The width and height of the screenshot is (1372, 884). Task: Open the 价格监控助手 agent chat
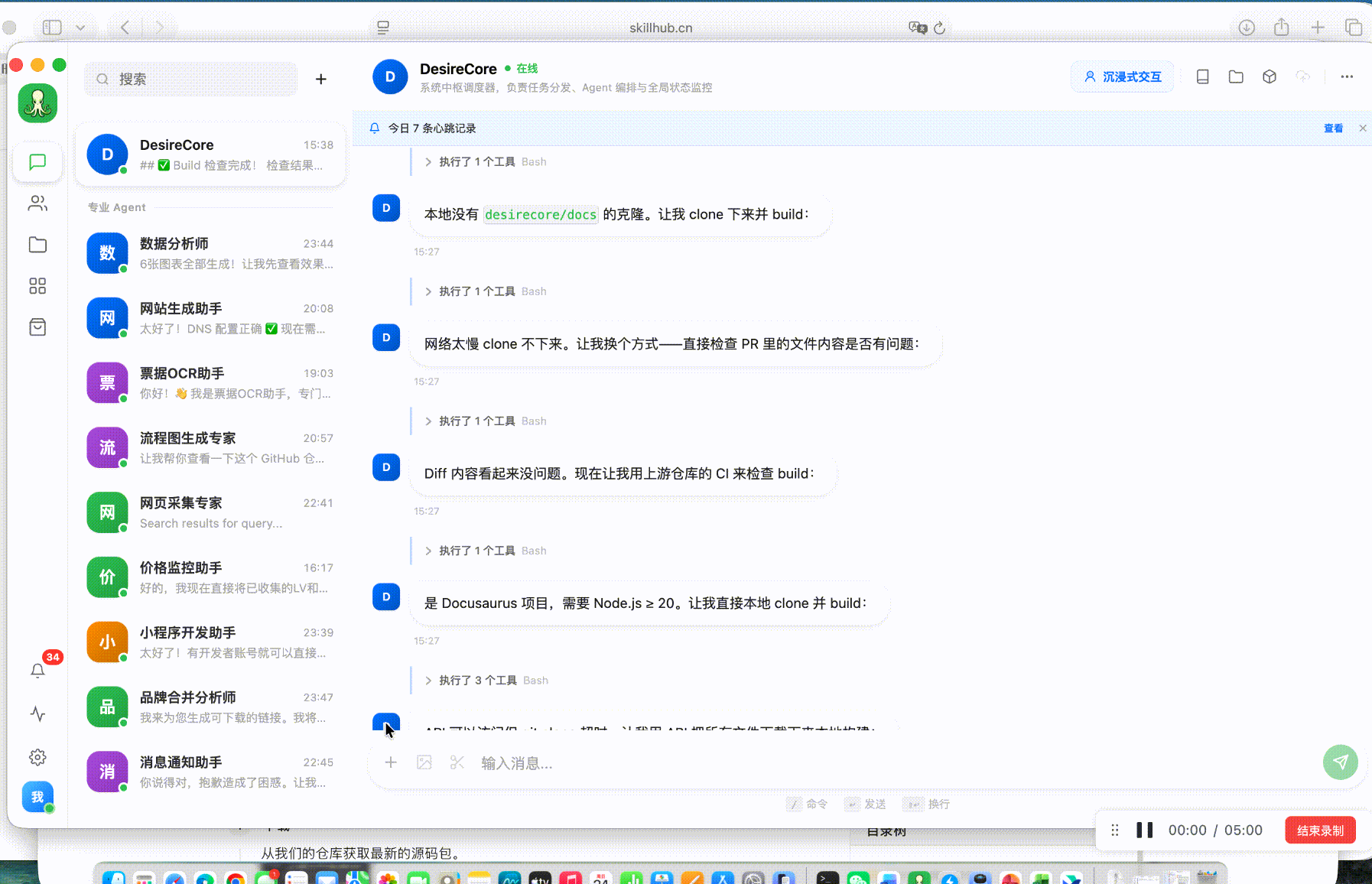tap(210, 577)
